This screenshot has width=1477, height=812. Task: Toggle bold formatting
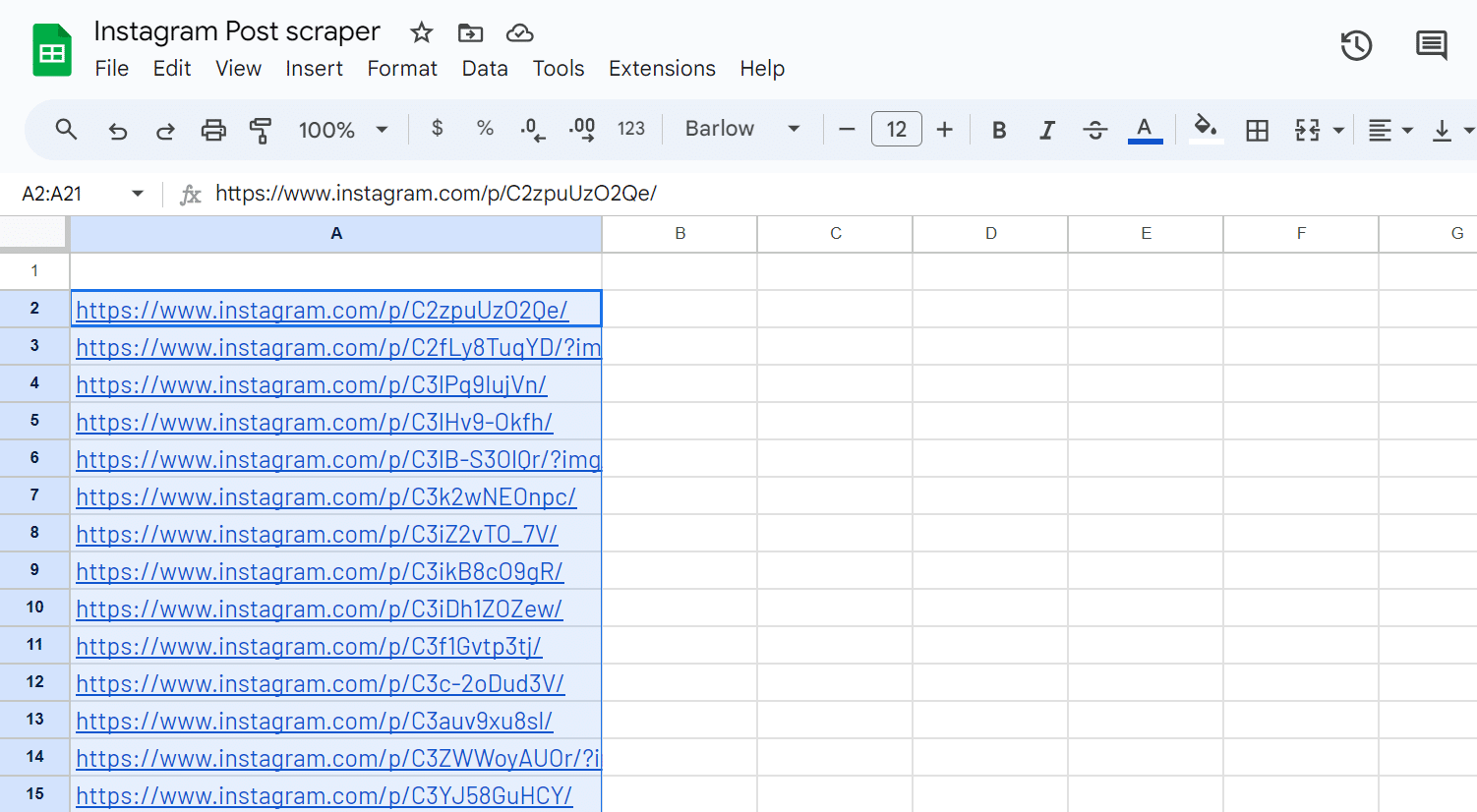click(x=999, y=130)
